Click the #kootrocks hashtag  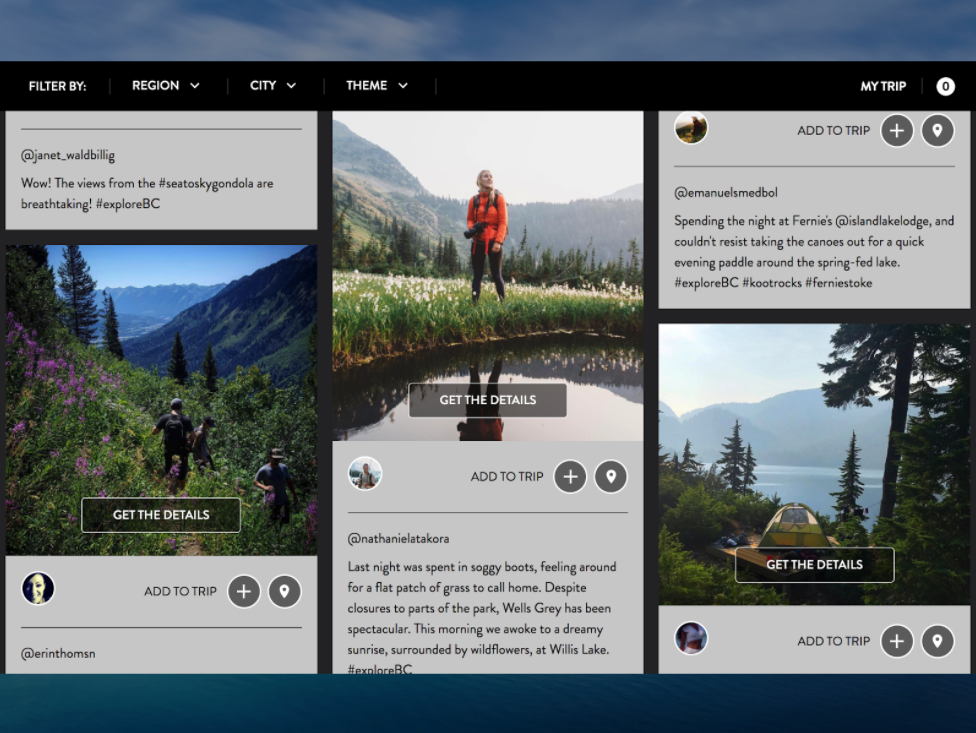(x=772, y=283)
